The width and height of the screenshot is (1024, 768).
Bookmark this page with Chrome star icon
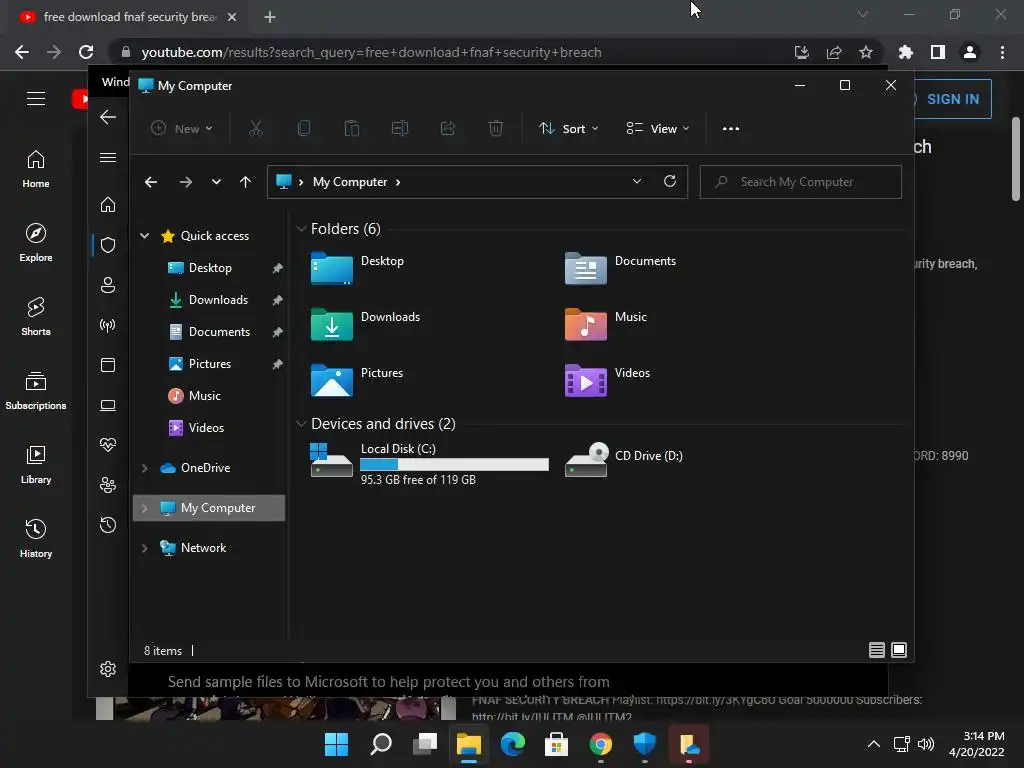[866, 52]
